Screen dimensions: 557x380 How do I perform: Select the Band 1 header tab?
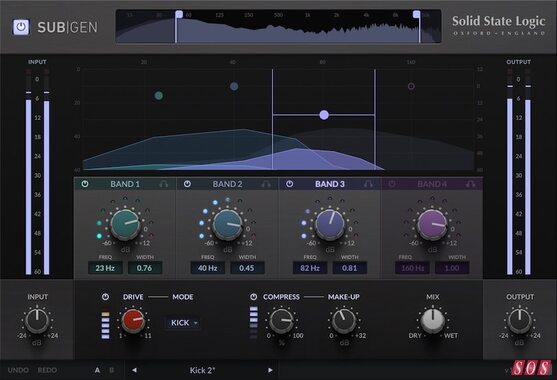point(125,184)
